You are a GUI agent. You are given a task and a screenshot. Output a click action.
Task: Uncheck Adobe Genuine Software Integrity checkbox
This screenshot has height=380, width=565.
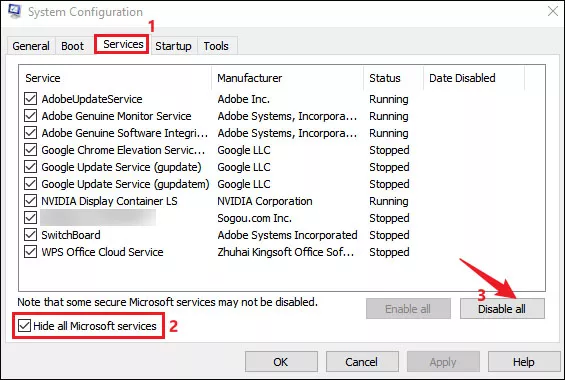pyautogui.click(x=30, y=133)
